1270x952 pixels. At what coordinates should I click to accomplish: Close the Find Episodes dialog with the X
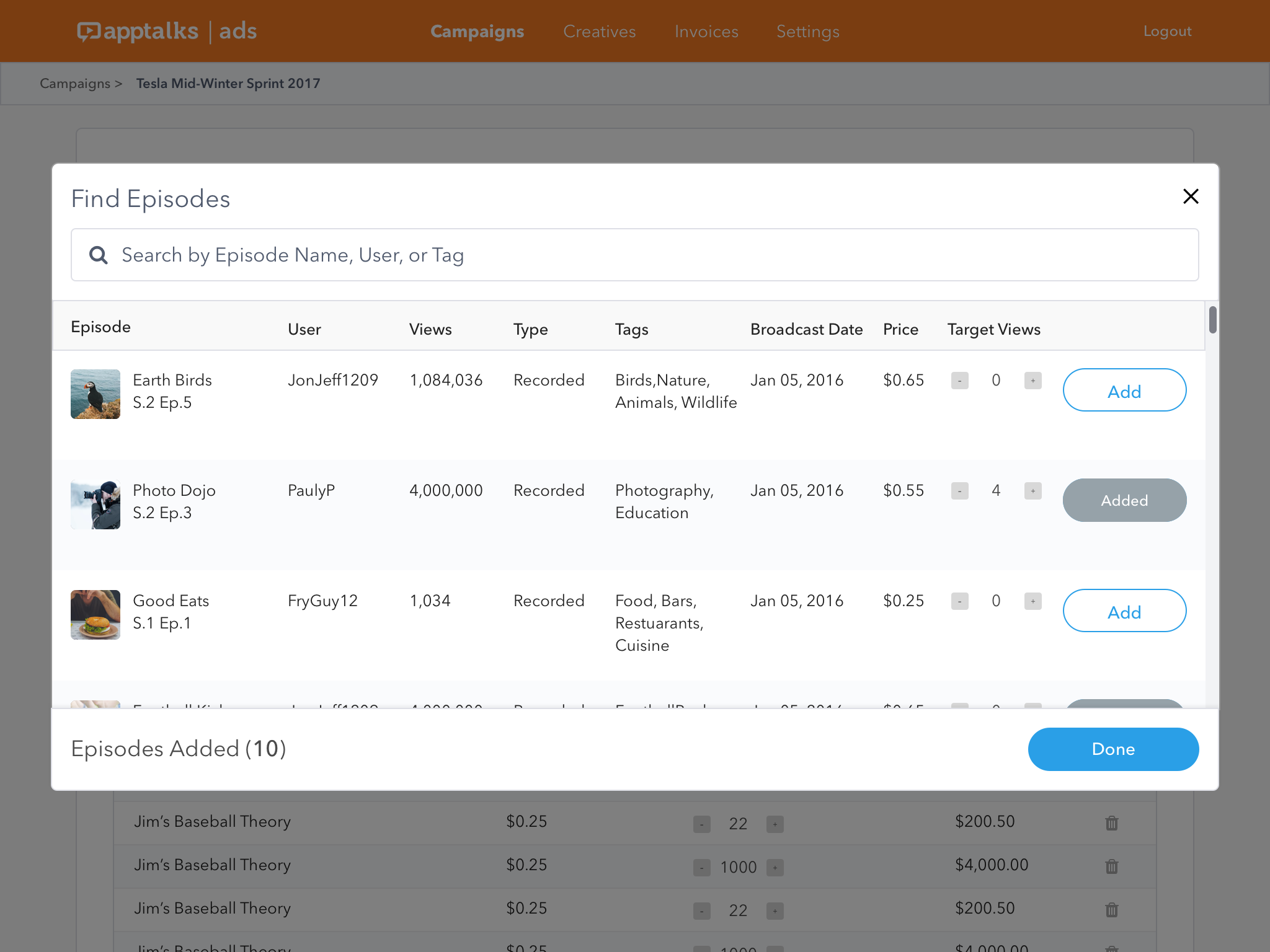point(1191,196)
